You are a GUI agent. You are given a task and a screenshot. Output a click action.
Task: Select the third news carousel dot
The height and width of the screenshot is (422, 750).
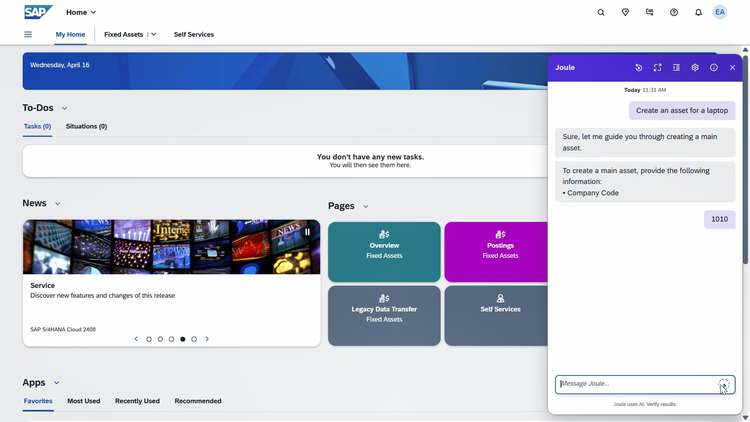click(x=171, y=339)
